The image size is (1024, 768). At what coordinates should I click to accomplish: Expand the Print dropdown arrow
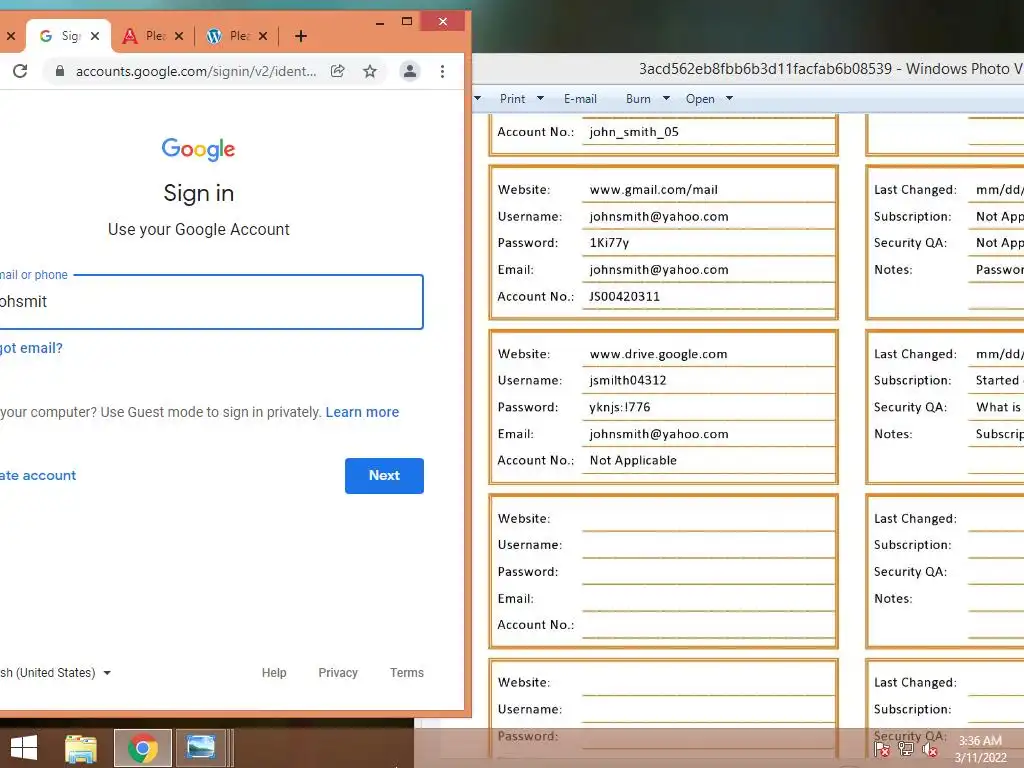pyautogui.click(x=540, y=99)
